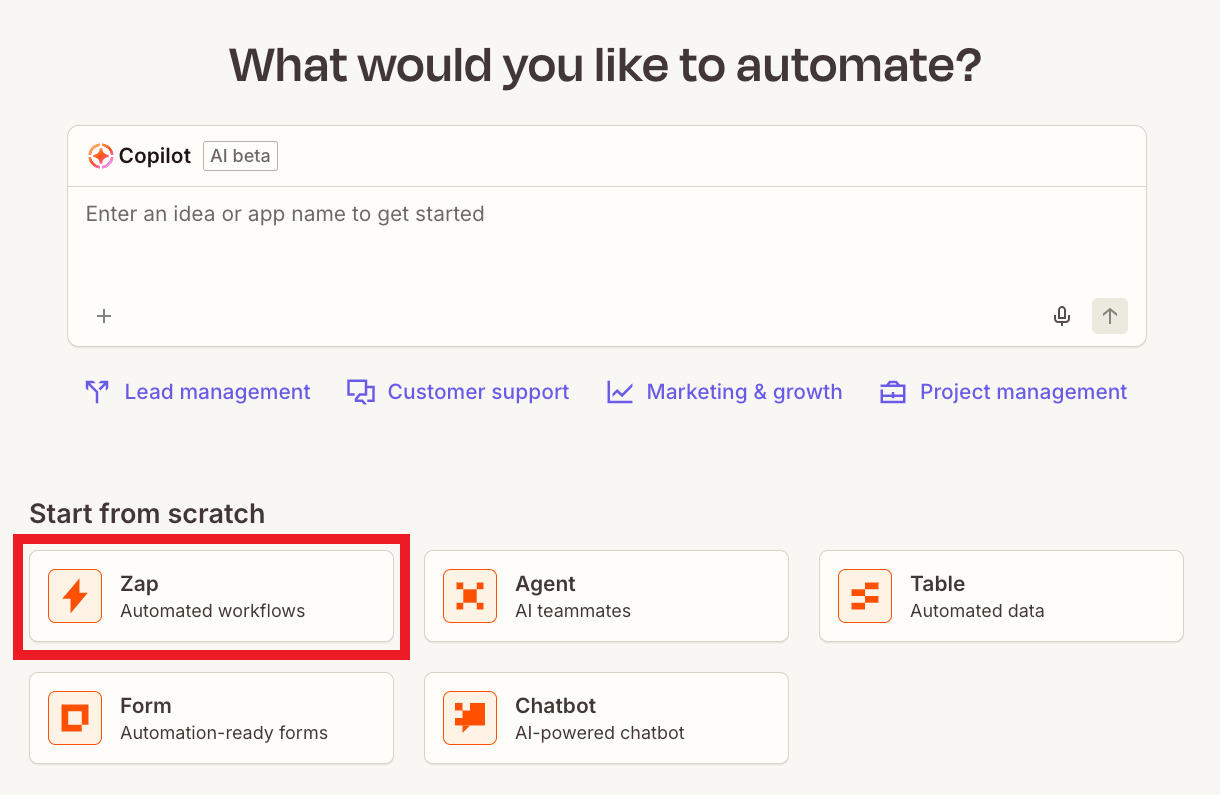The image size is (1220, 795).
Task: Open Project management suggestions
Action: [1004, 392]
